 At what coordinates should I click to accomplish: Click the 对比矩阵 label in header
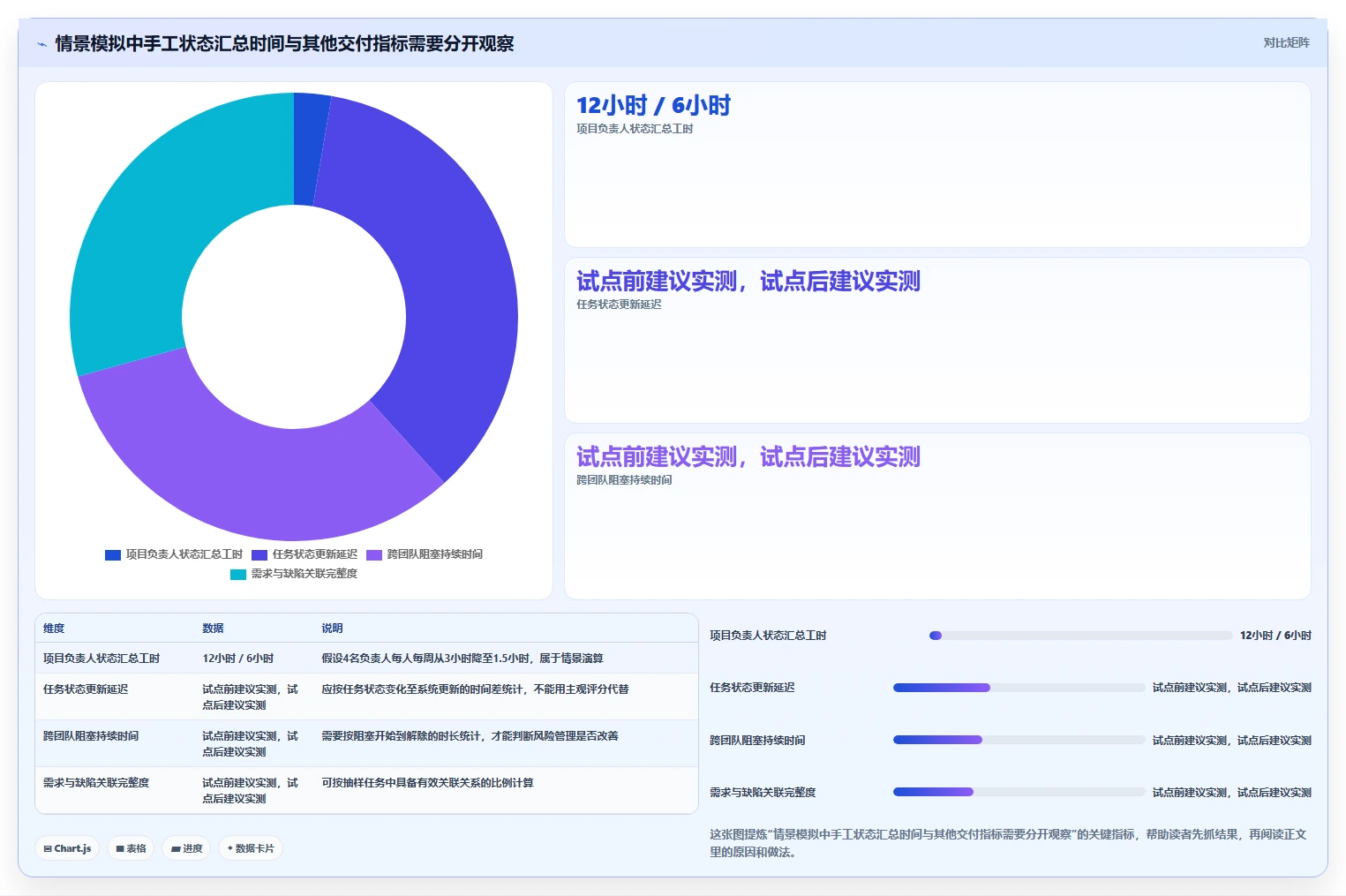[x=1286, y=42]
